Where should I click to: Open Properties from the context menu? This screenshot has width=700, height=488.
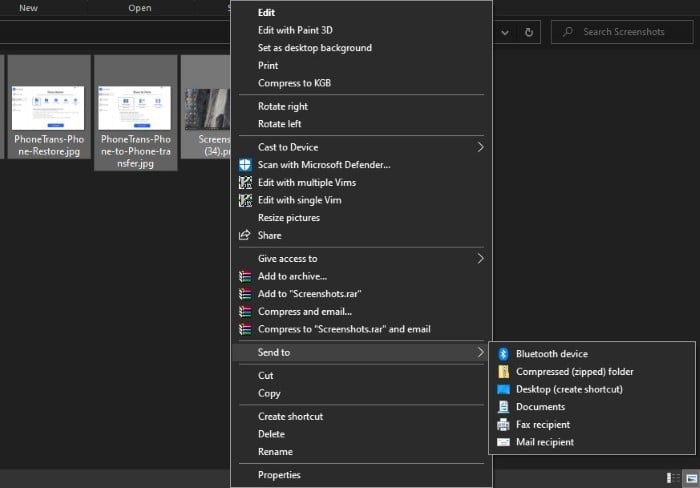(361, 475)
